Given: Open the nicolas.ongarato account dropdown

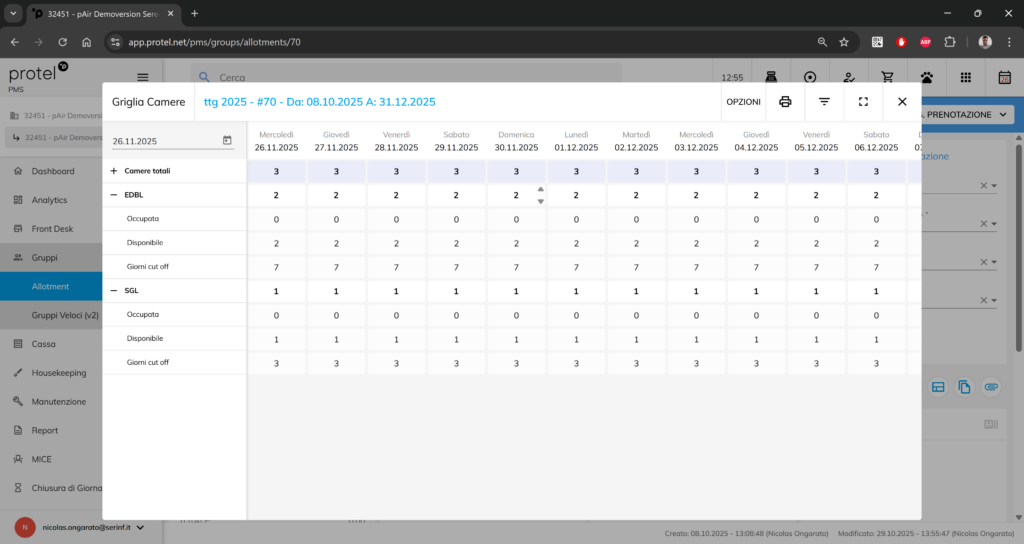Looking at the screenshot, I should pos(140,527).
